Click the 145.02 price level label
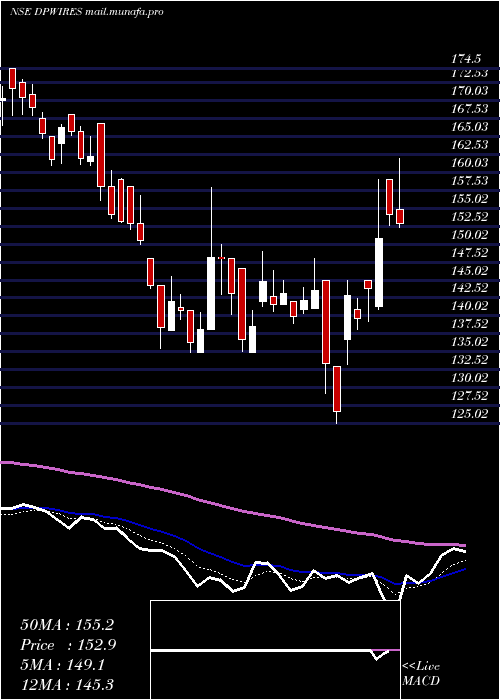The width and height of the screenshot is (500, 700). 472,271
